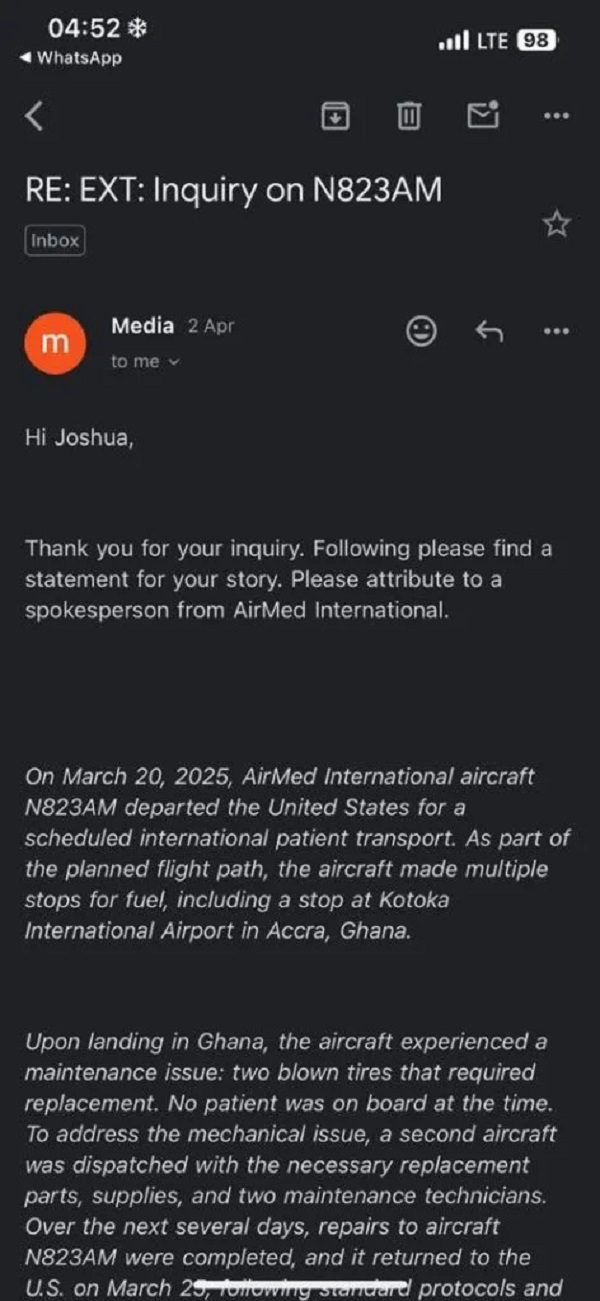600x1301 pixels.
Task: Open the orange 'm' sender avatar
Action: [x=56, y=342]
